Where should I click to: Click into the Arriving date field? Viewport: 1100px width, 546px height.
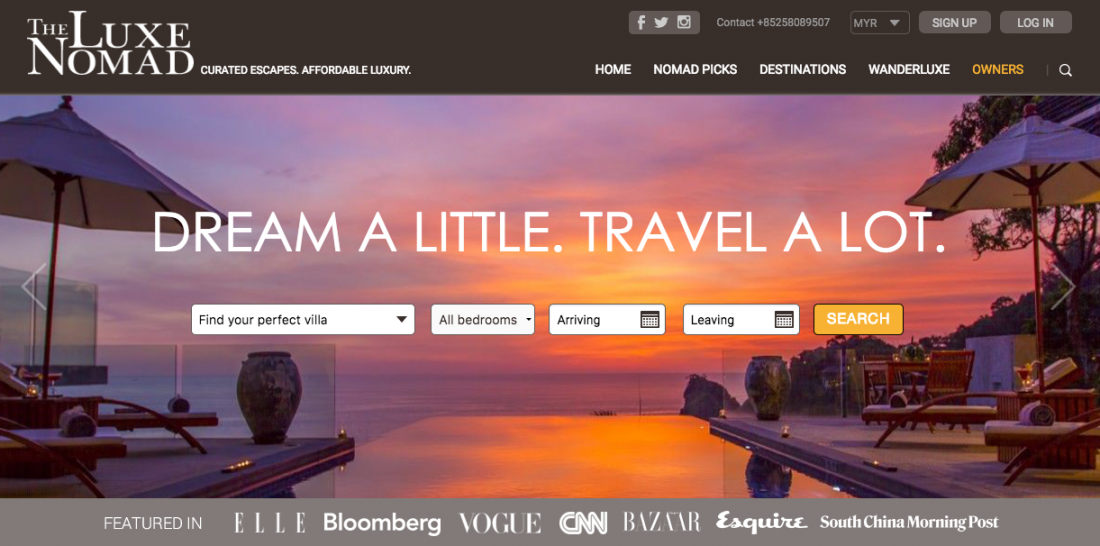(608, 319)
